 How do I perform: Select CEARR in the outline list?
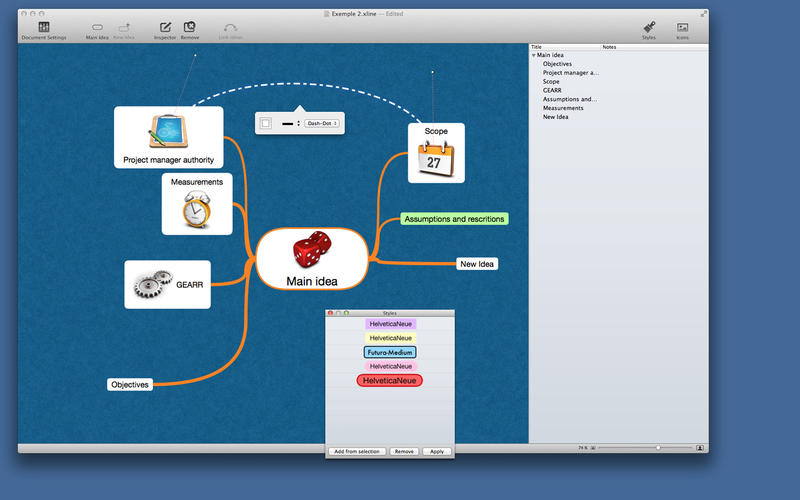552,90
